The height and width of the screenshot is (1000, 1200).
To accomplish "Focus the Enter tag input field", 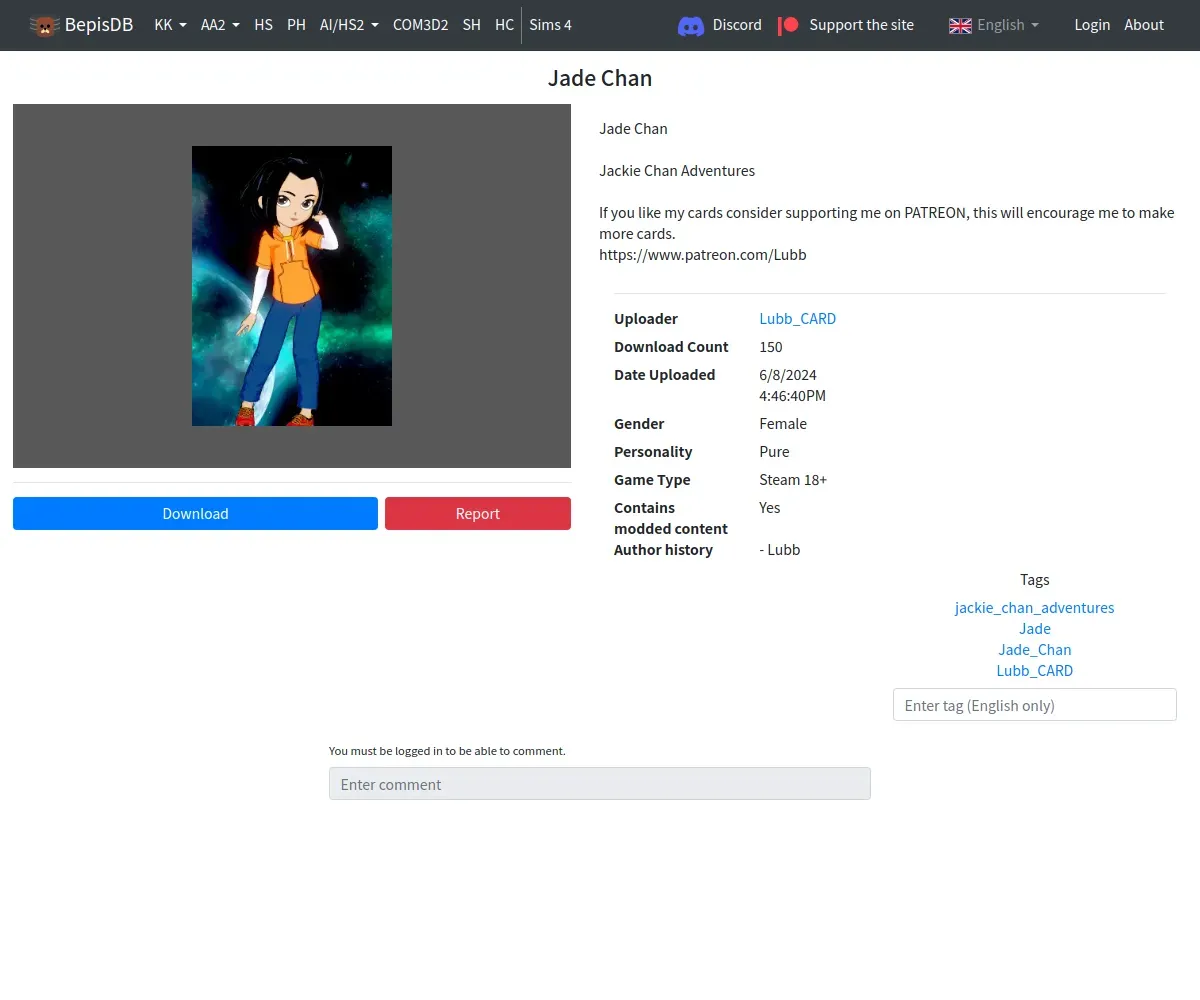I will pyautogui.click(x=1034, y=704).
